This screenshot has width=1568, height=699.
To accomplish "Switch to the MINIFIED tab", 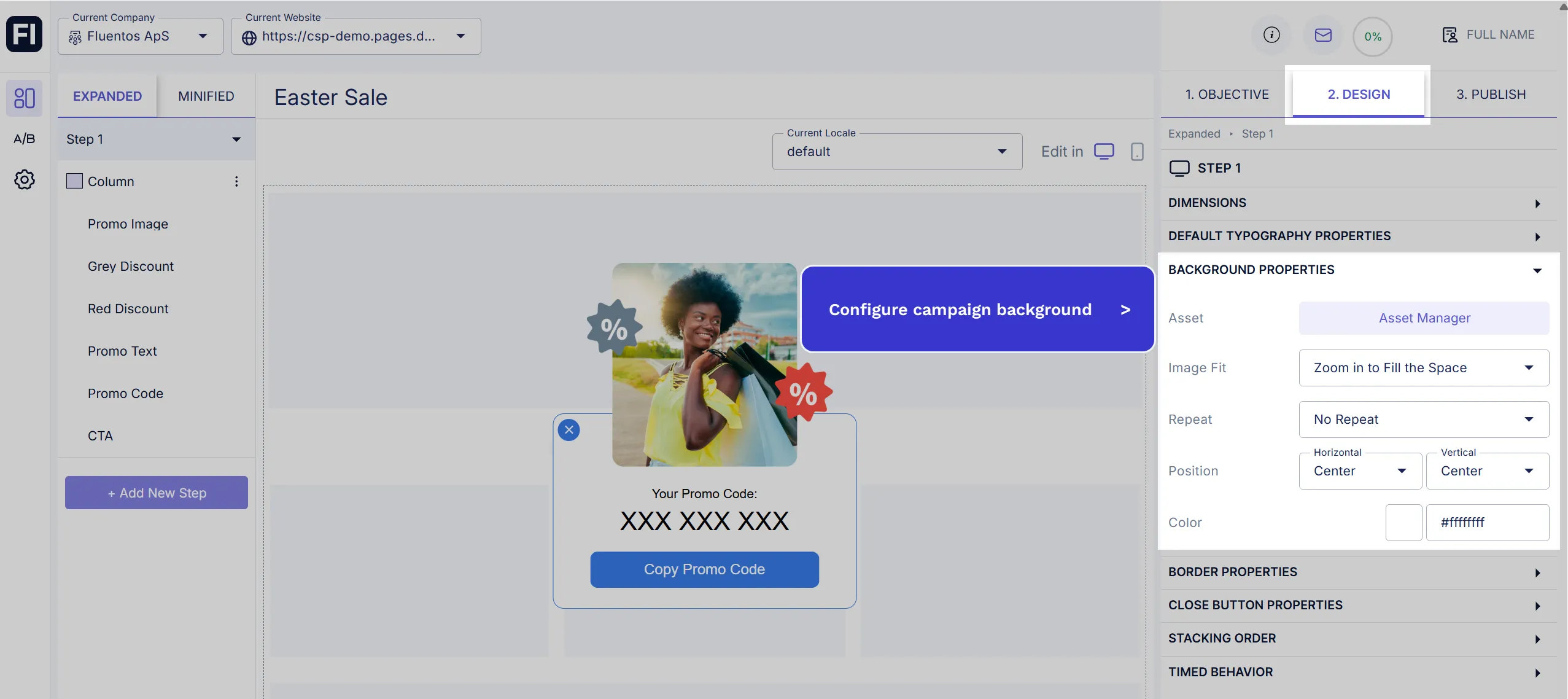I will pyautogui.click(x=206, y=96).
